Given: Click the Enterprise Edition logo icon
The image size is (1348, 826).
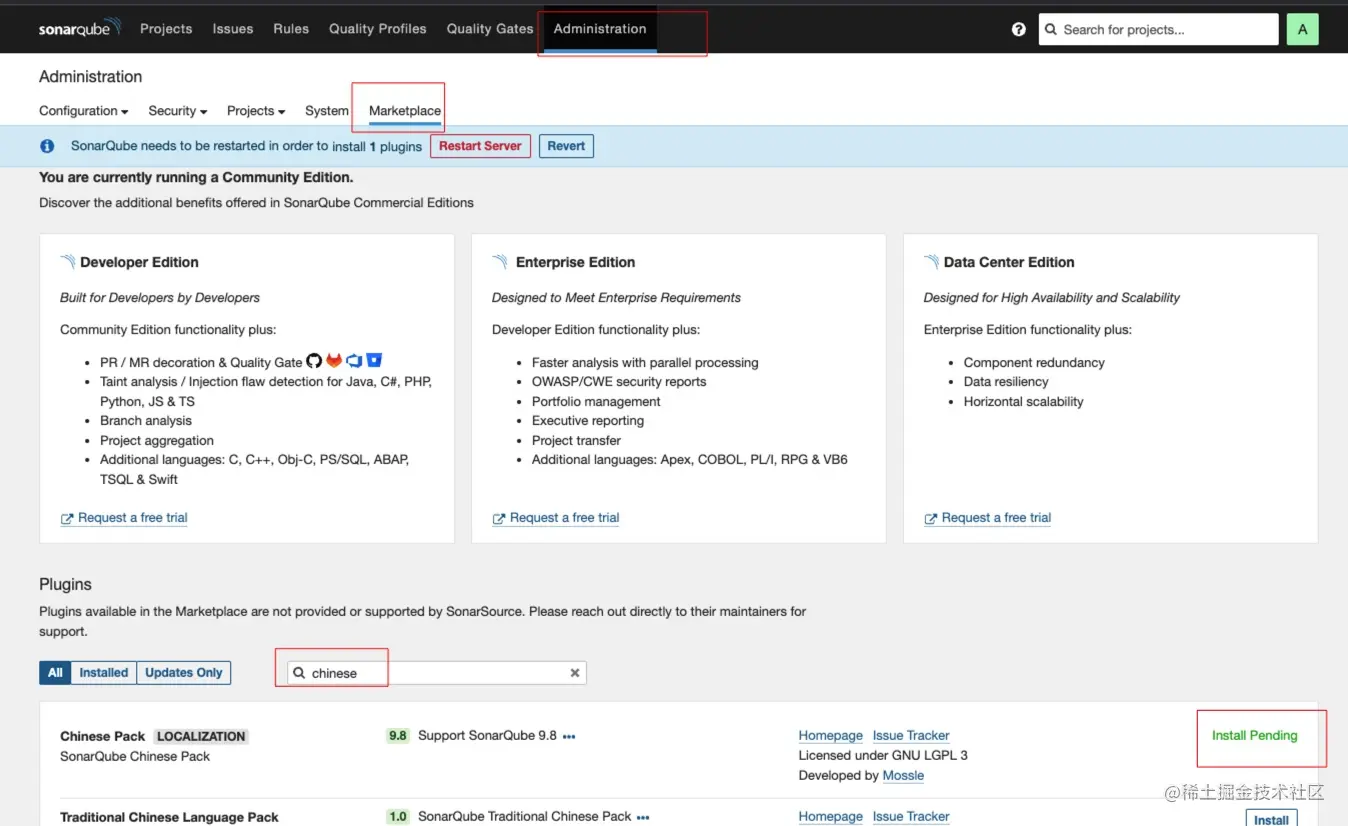Looking at the screenshot, I should pyautogui.click(x=500, y=262).
